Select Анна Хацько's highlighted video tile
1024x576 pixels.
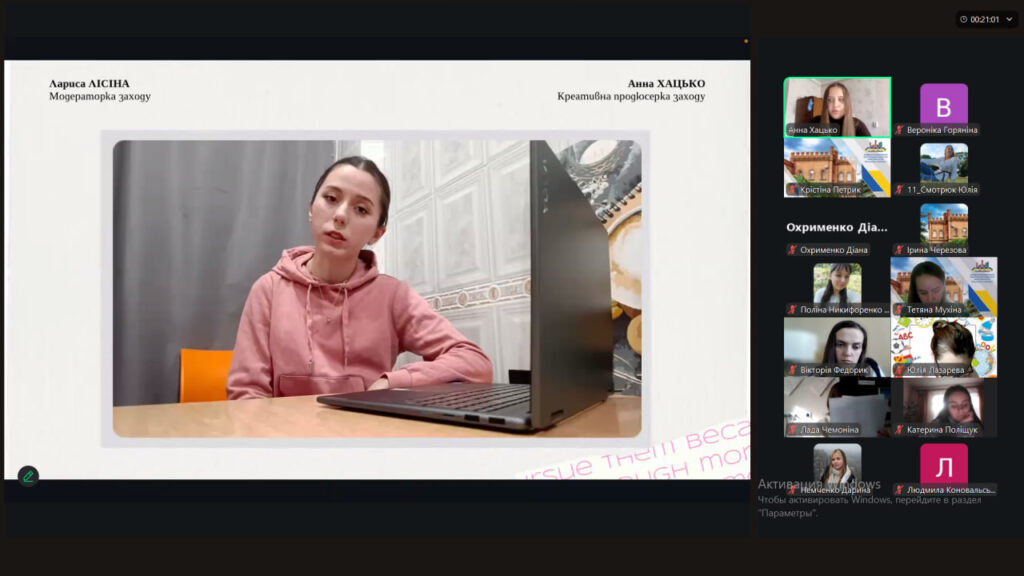[837, 106]
